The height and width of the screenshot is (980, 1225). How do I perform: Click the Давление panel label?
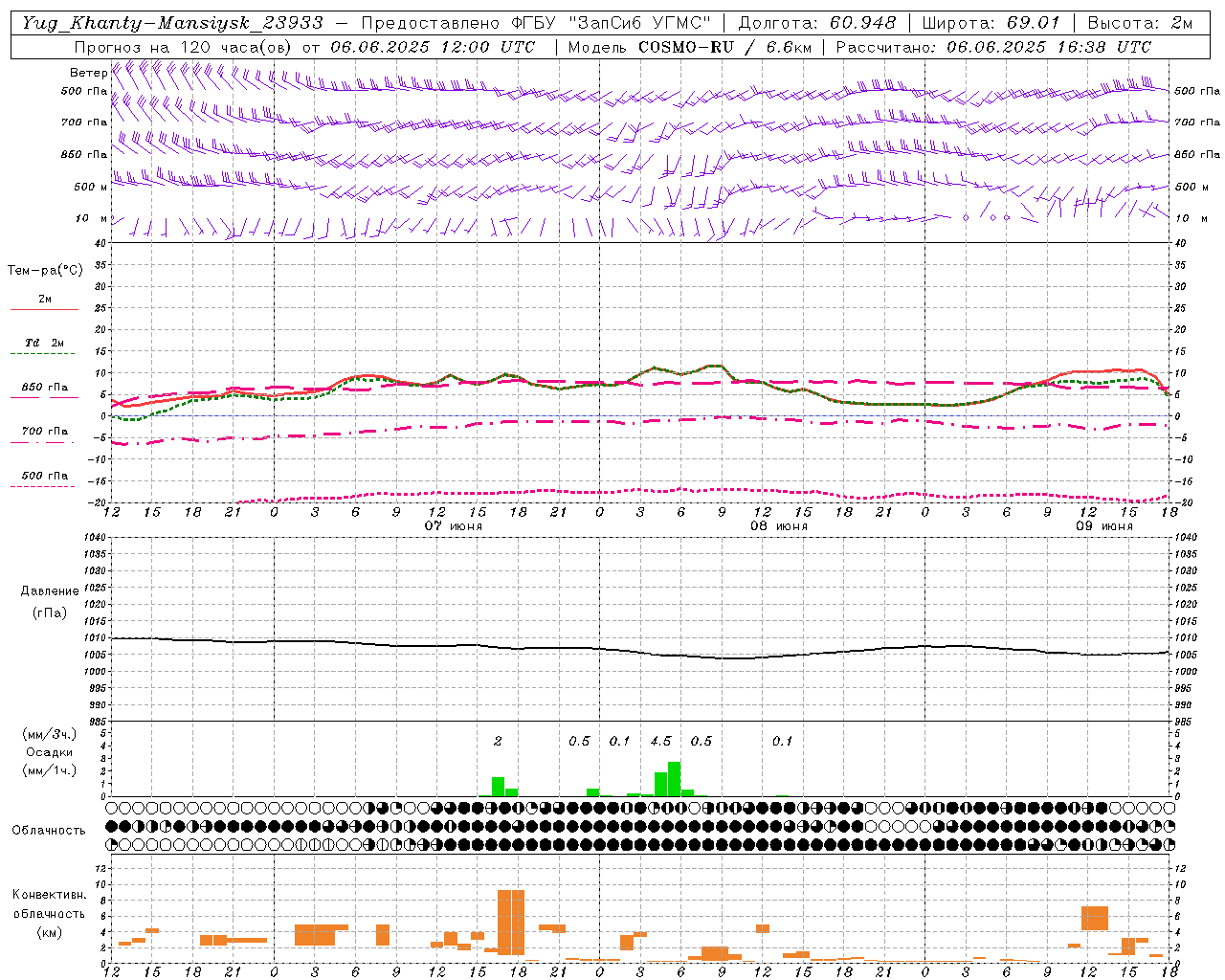[50, 591]
